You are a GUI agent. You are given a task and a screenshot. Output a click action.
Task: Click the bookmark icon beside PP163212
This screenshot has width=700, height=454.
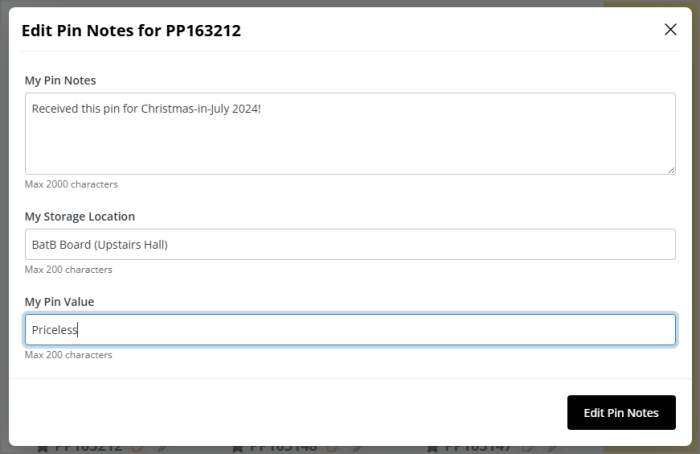point(42,448)
